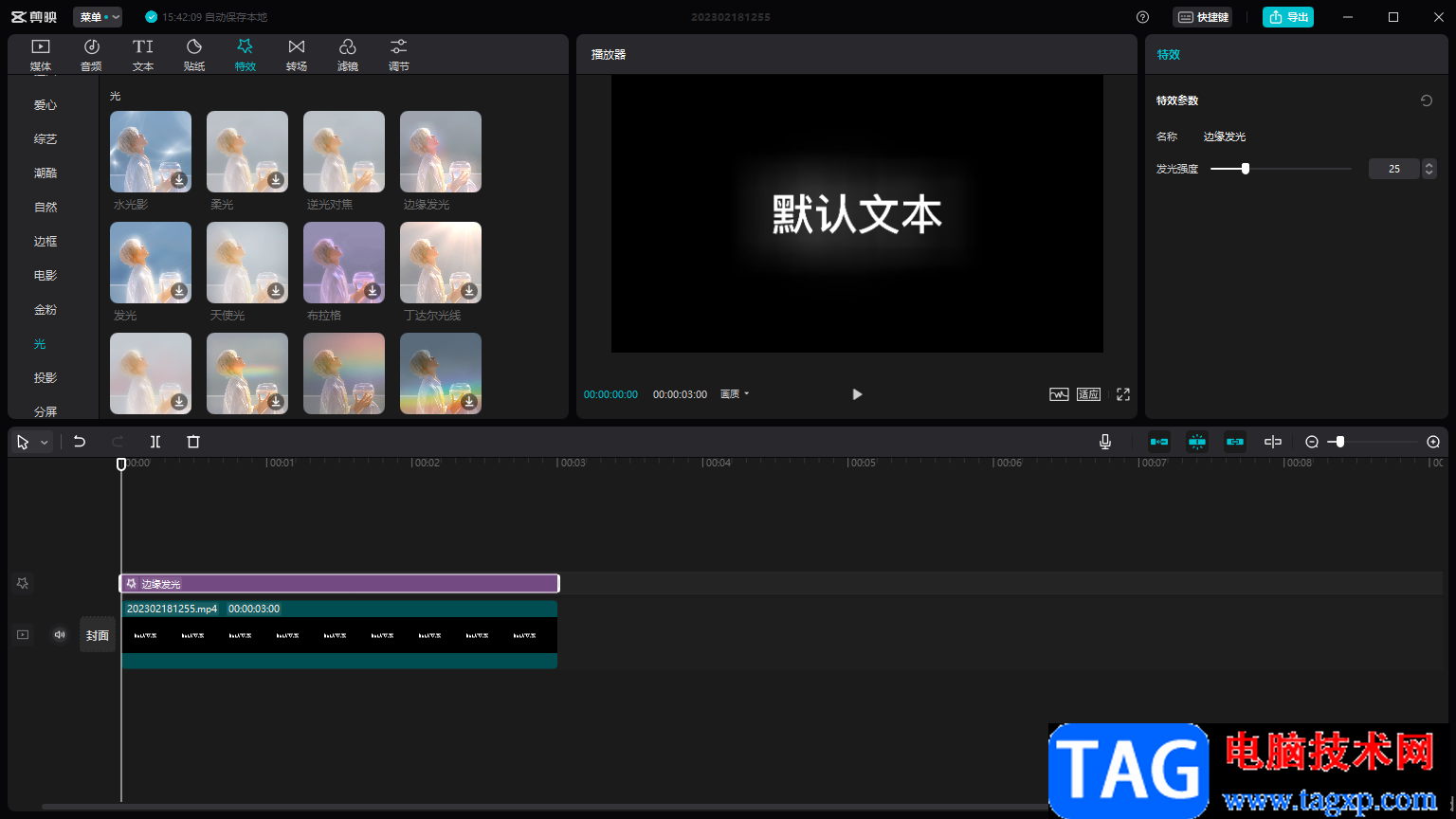Toggle preview axis on timeline
This screenshot has width=1456, height=819.
(1273, 442)
